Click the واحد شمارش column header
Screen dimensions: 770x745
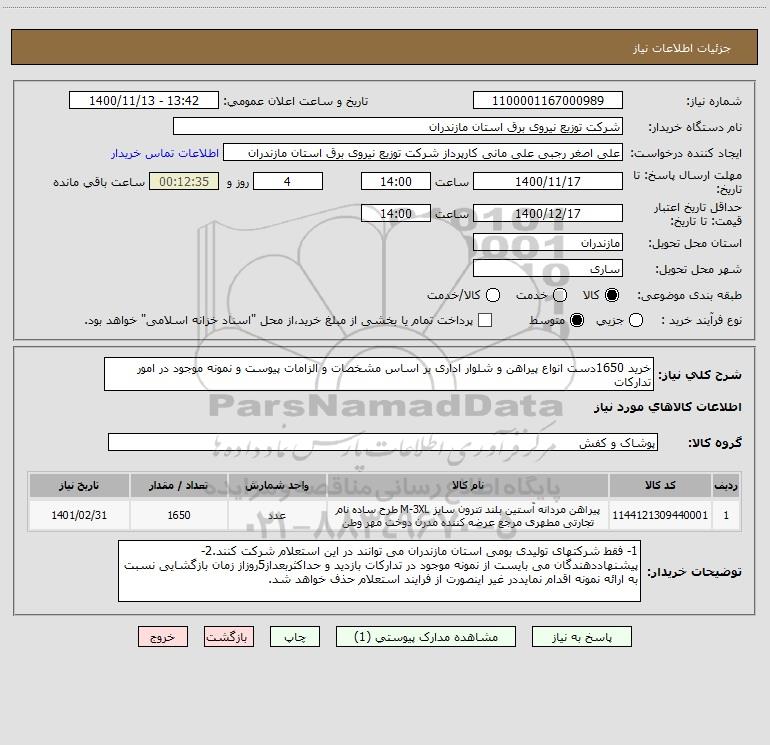point(277,485)
